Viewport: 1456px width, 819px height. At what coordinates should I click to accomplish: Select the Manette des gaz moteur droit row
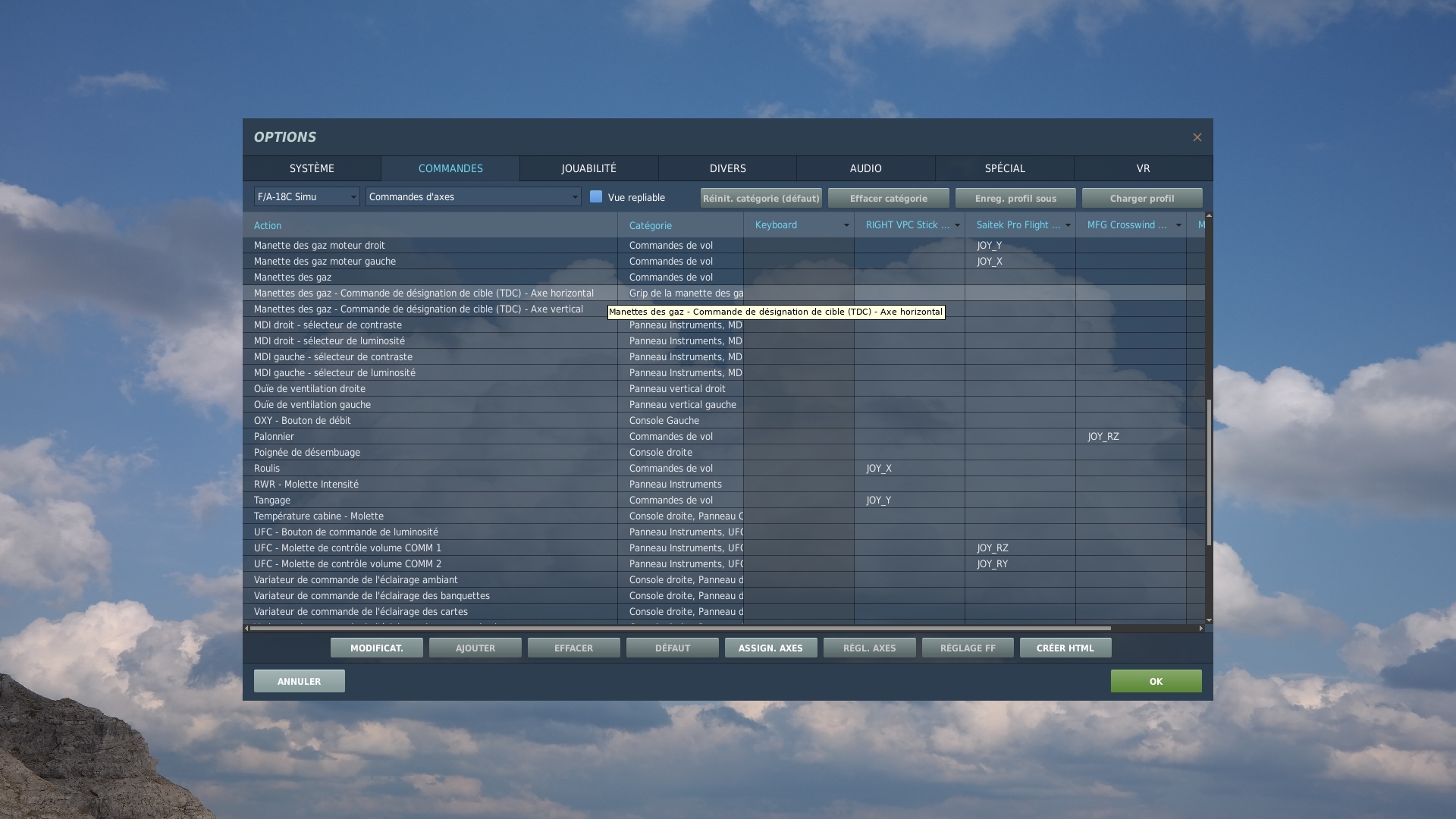(723, 245)
